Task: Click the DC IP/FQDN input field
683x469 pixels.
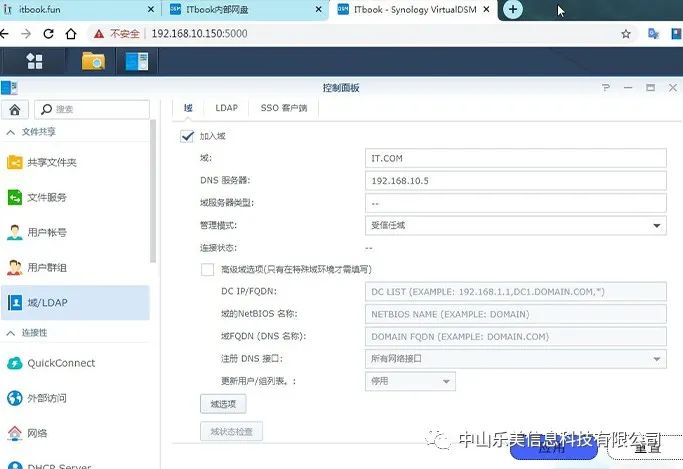Action: (516, 292)
